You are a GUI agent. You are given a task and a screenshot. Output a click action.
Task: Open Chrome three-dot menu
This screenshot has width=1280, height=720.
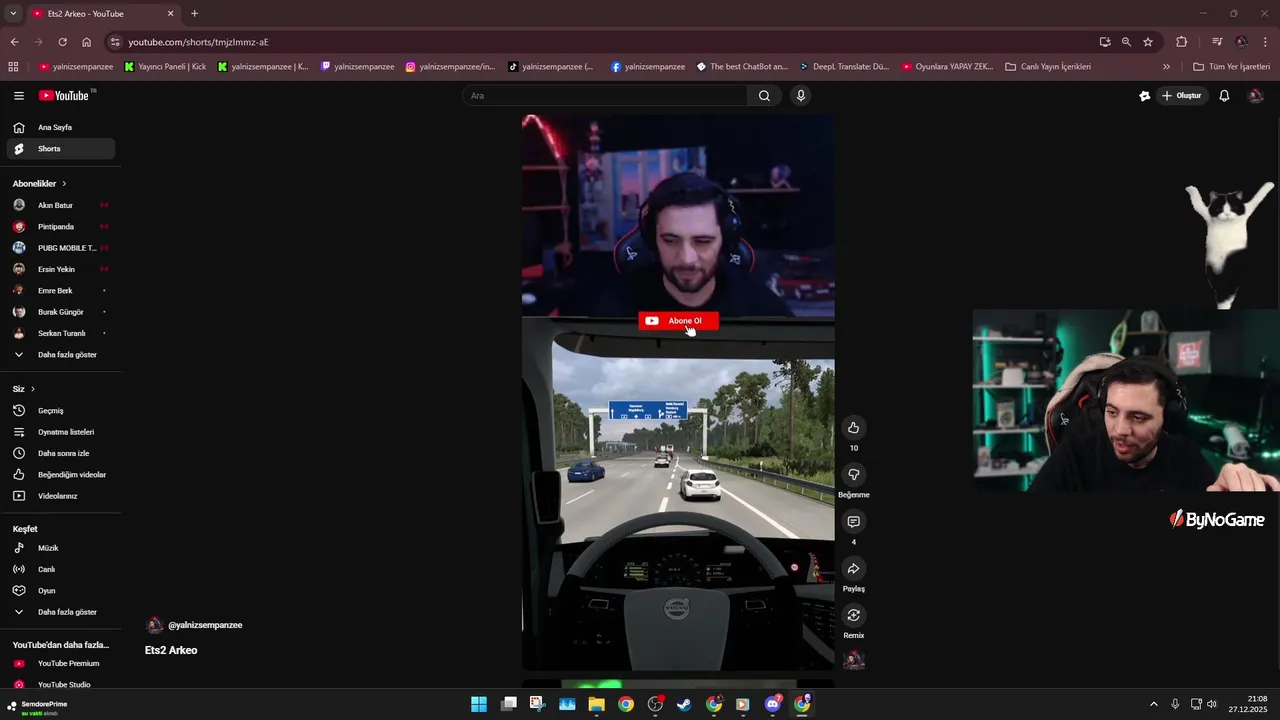tap(1266, 42)
